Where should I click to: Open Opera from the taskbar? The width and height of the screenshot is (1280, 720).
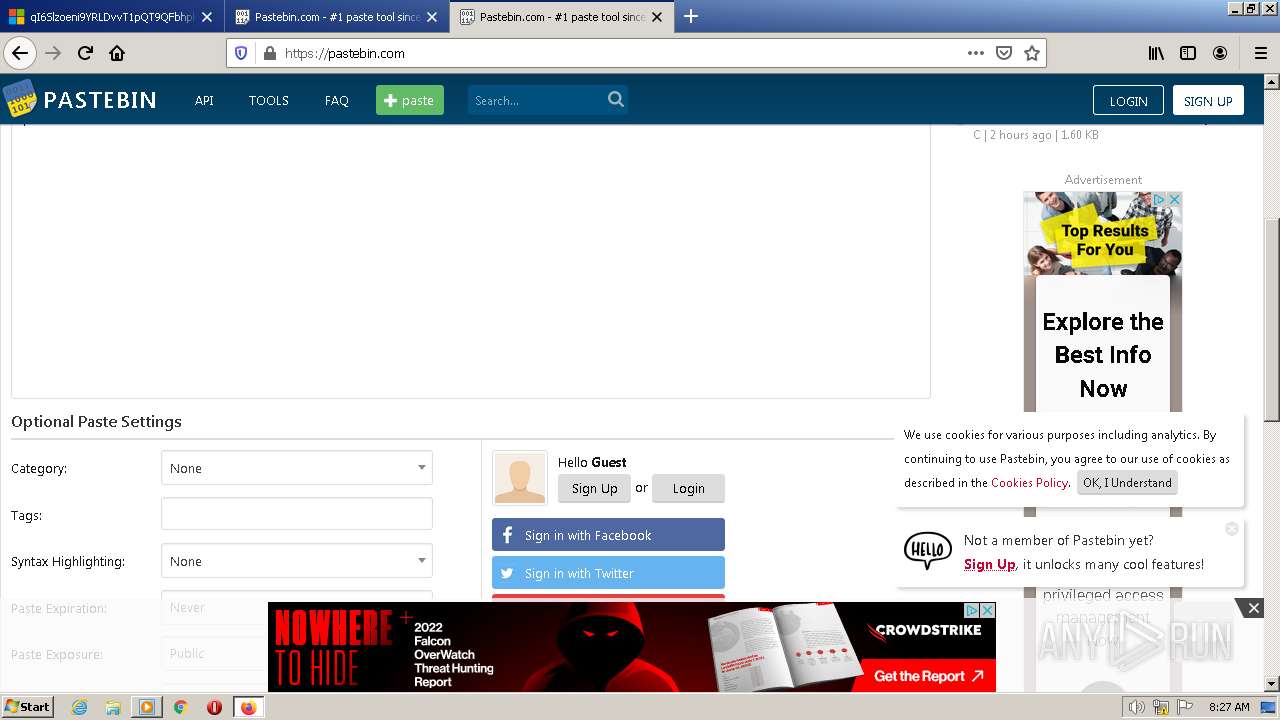[214, 707]
